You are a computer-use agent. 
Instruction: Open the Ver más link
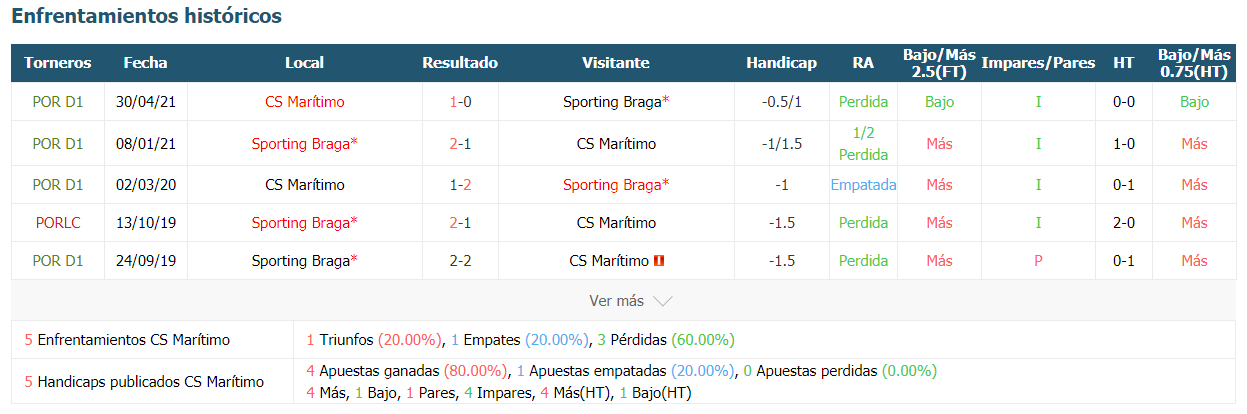tap(617, 301)
